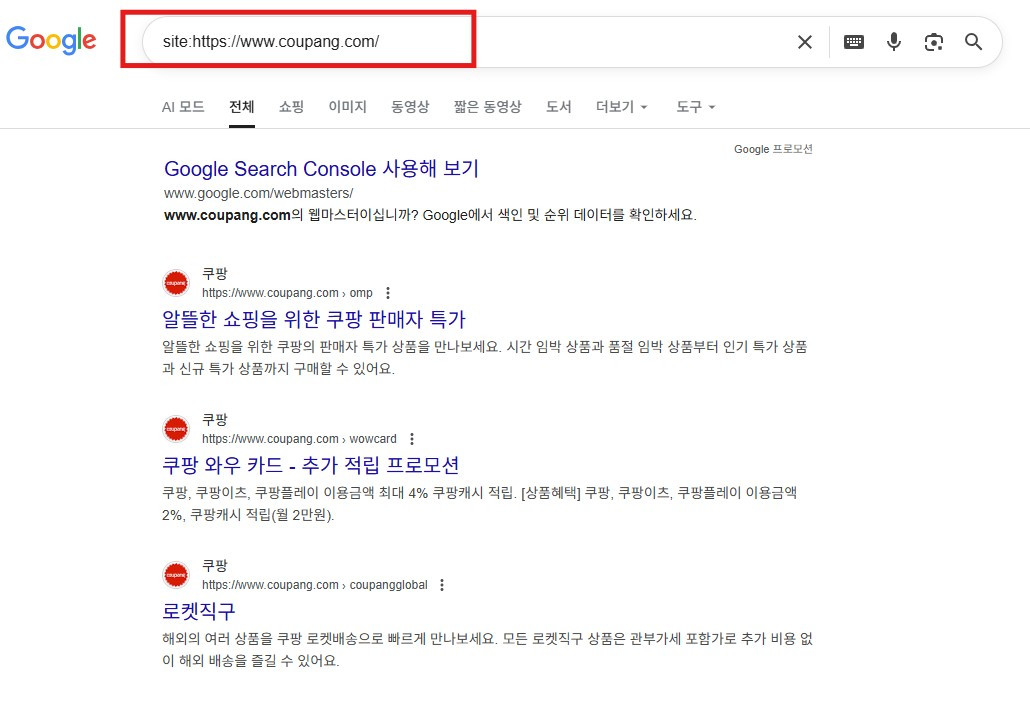Viewport: 1030px width, 702px height.
Task: Expand the 도구 dropdown
Action: [696, 106]
